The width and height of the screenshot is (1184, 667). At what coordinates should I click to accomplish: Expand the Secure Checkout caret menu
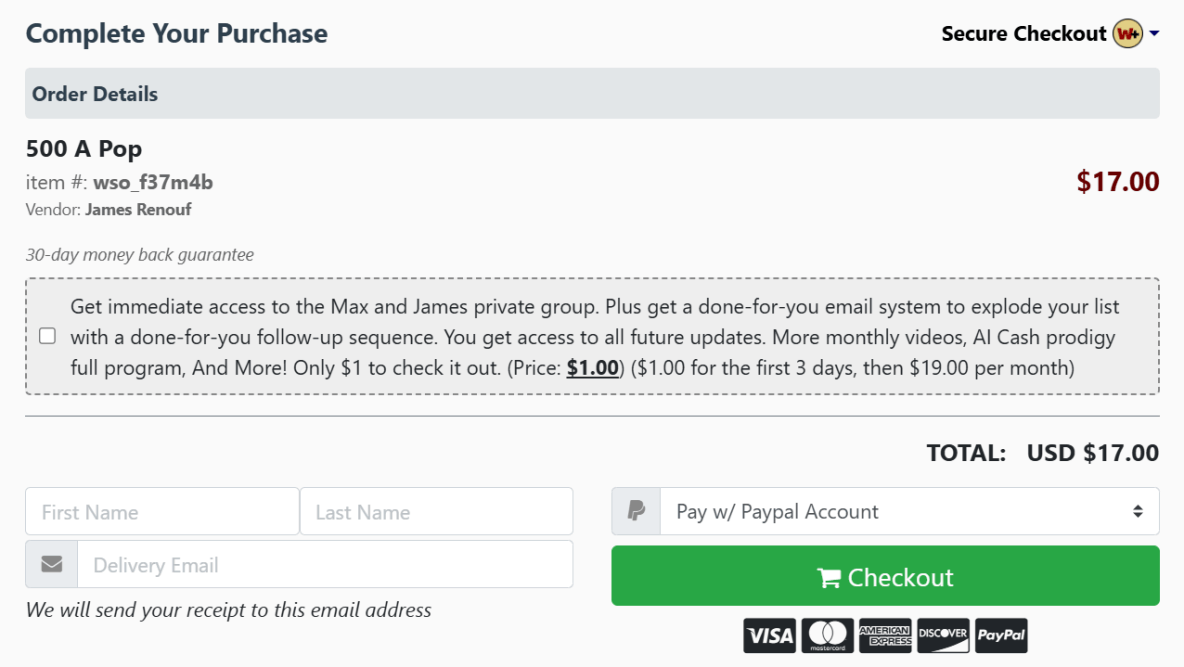pyautogui.click(x=1154, y=34)
